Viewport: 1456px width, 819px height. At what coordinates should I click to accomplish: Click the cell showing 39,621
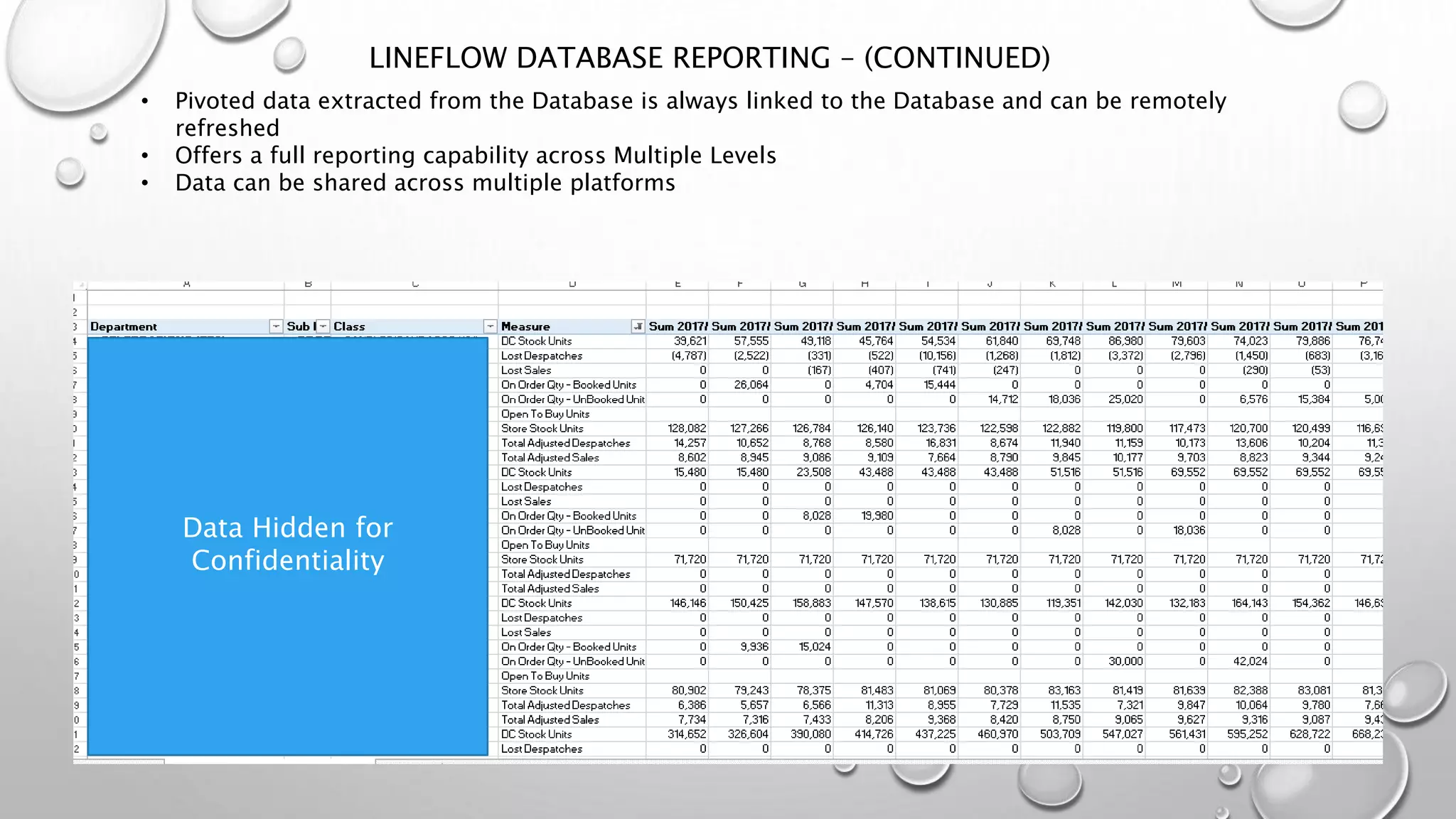[x=687, y=341]
